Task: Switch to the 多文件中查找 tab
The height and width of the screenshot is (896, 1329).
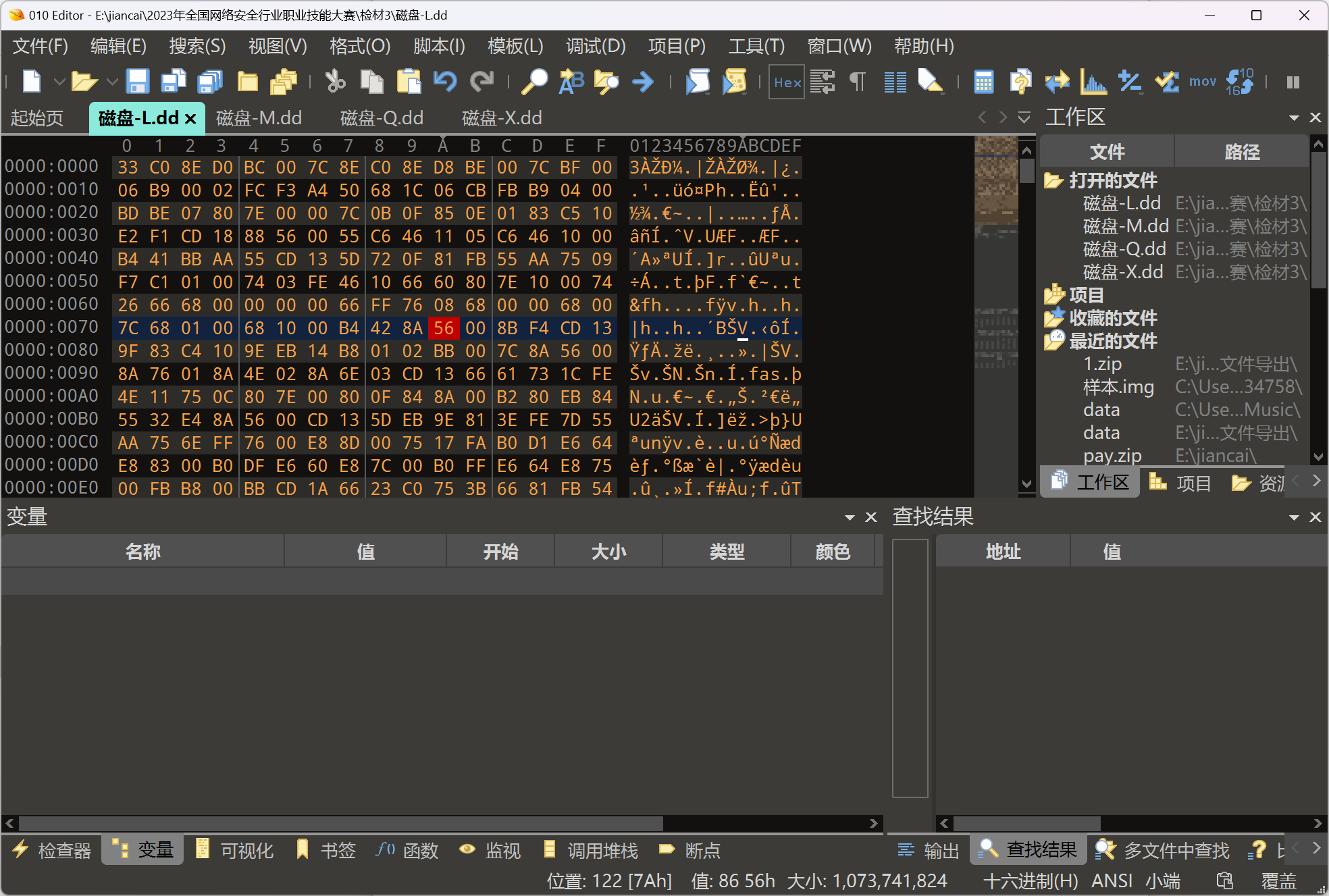Action: click(x=1163, y=850)
